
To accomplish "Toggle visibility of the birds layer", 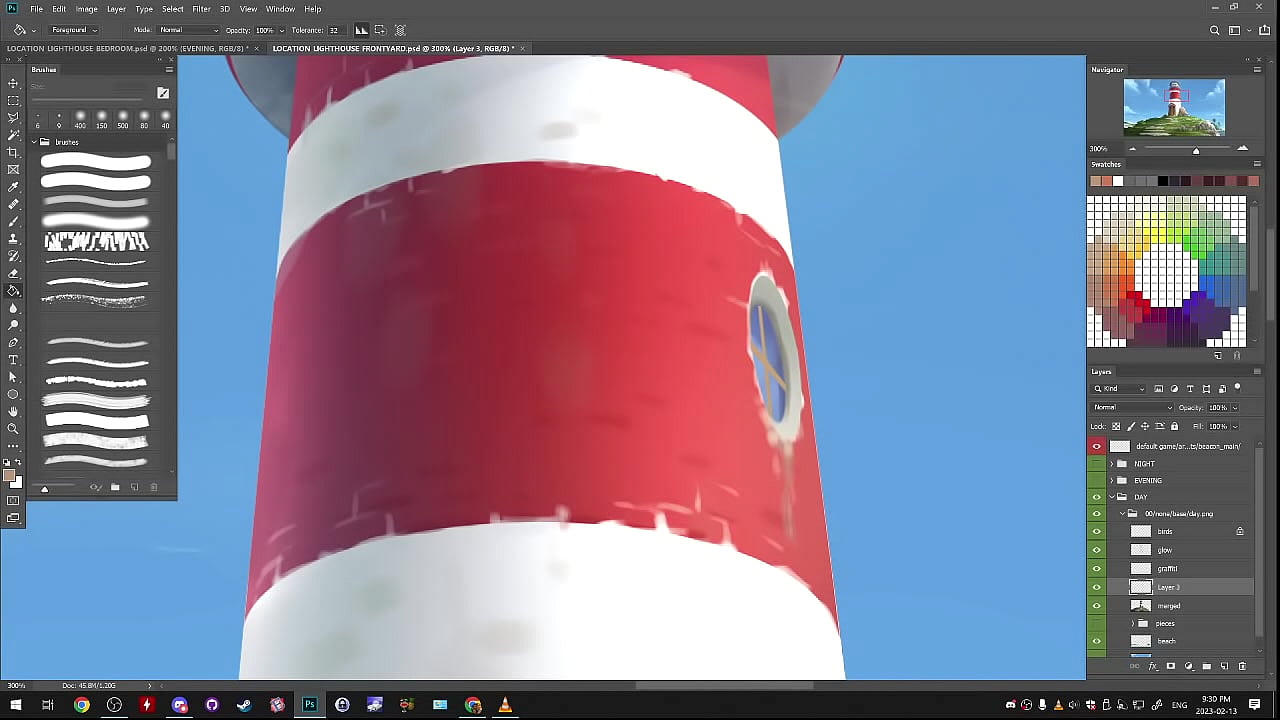I will tap(1097, 531).
